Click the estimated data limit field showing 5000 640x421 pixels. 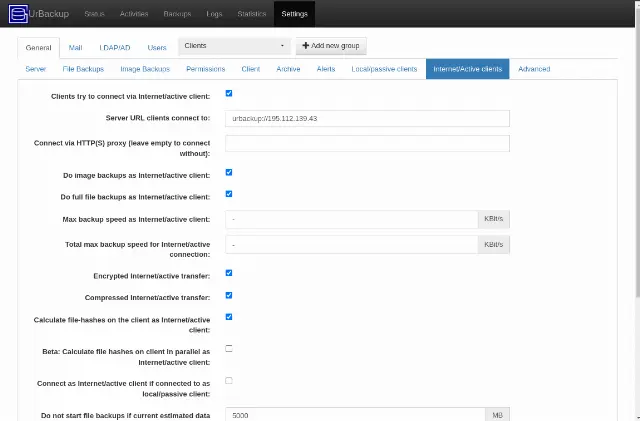tap(355, 414)
